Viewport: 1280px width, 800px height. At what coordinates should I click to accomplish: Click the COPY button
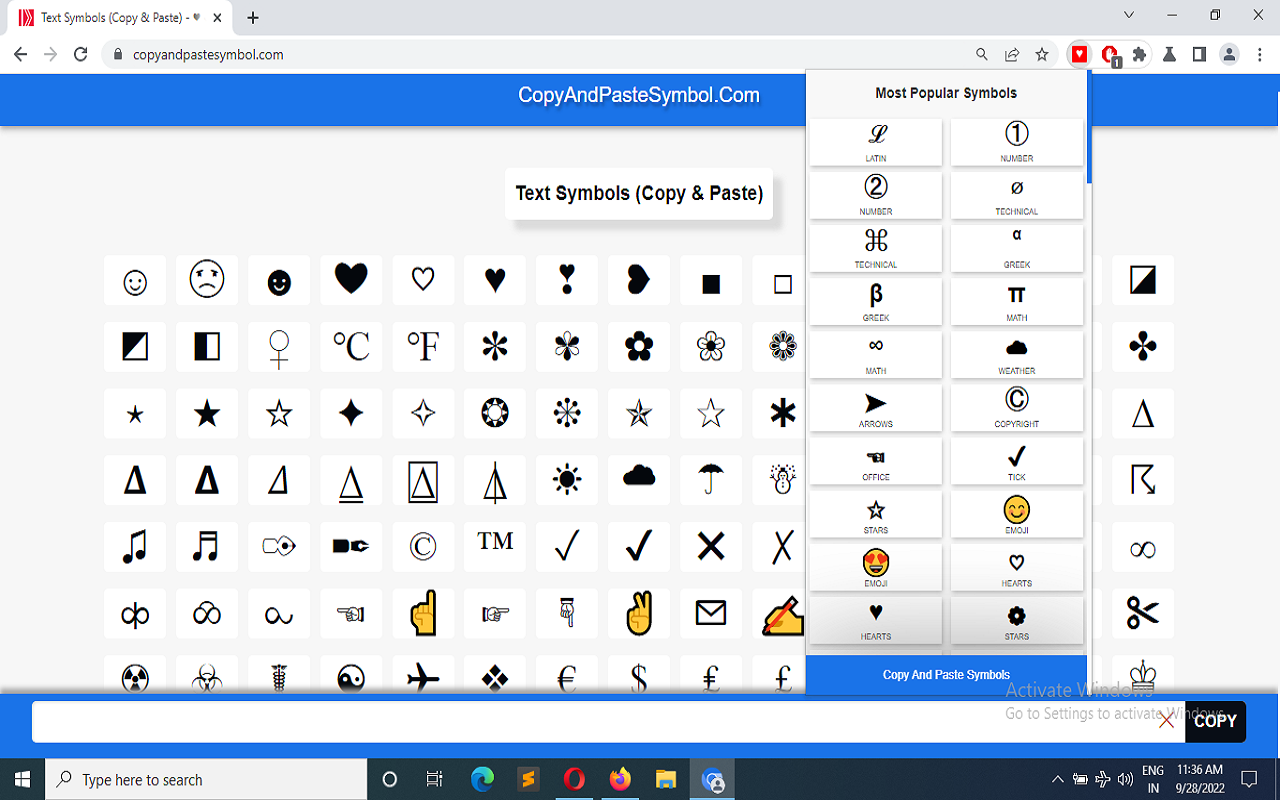point(1215,721)
